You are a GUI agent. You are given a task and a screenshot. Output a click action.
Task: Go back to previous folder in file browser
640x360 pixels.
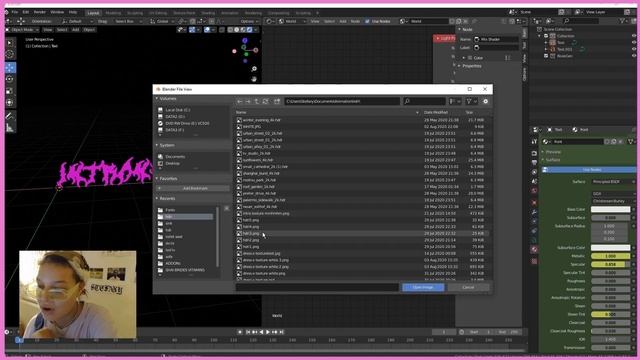[x=240, y=101]
